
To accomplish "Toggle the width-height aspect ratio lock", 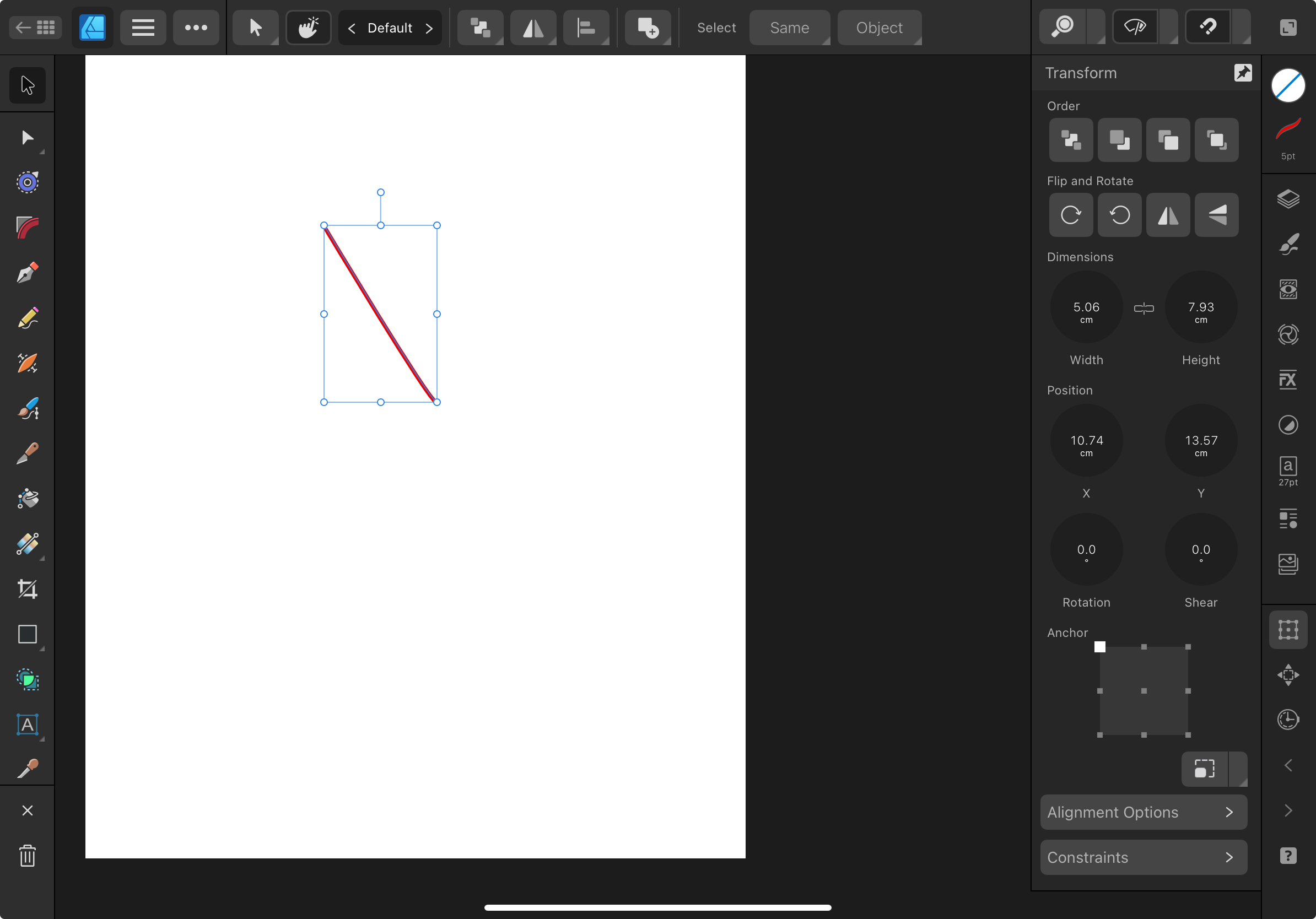I will click(x=1144, y=309).
